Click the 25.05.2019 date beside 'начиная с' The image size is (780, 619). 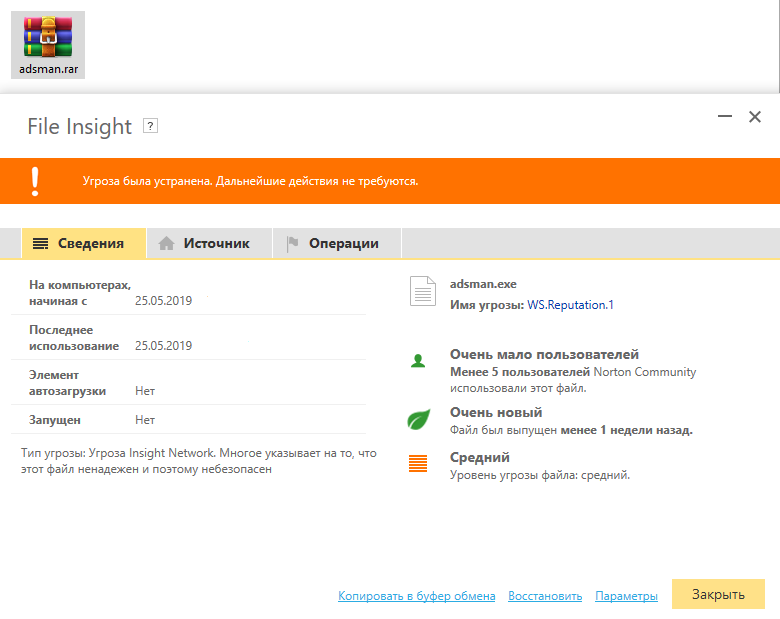[x=163, y=301]
